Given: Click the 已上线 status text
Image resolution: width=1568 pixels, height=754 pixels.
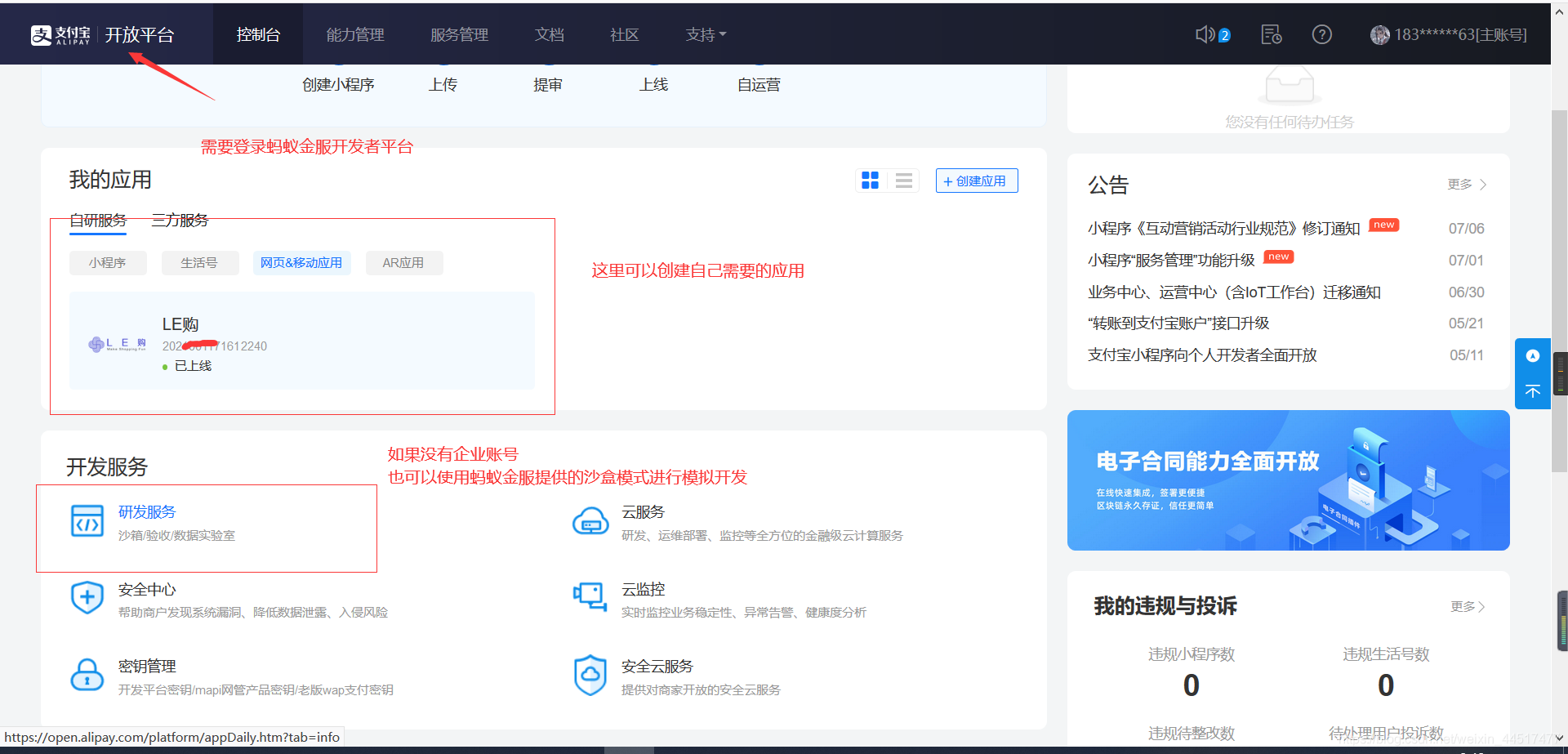Looking at the screenshot, I should [x=193, y=366].
